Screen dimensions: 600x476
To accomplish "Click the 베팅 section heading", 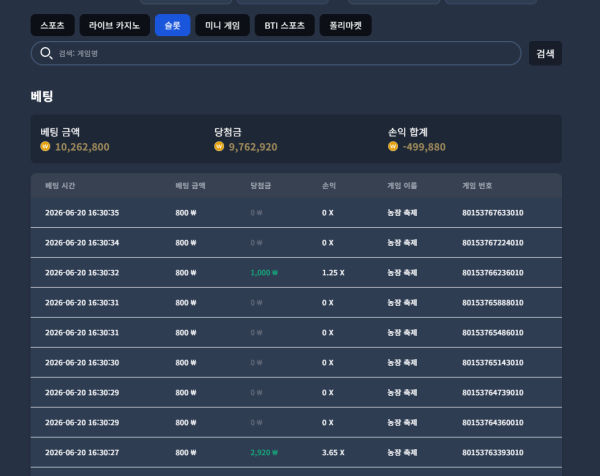I will coord(42,96).
